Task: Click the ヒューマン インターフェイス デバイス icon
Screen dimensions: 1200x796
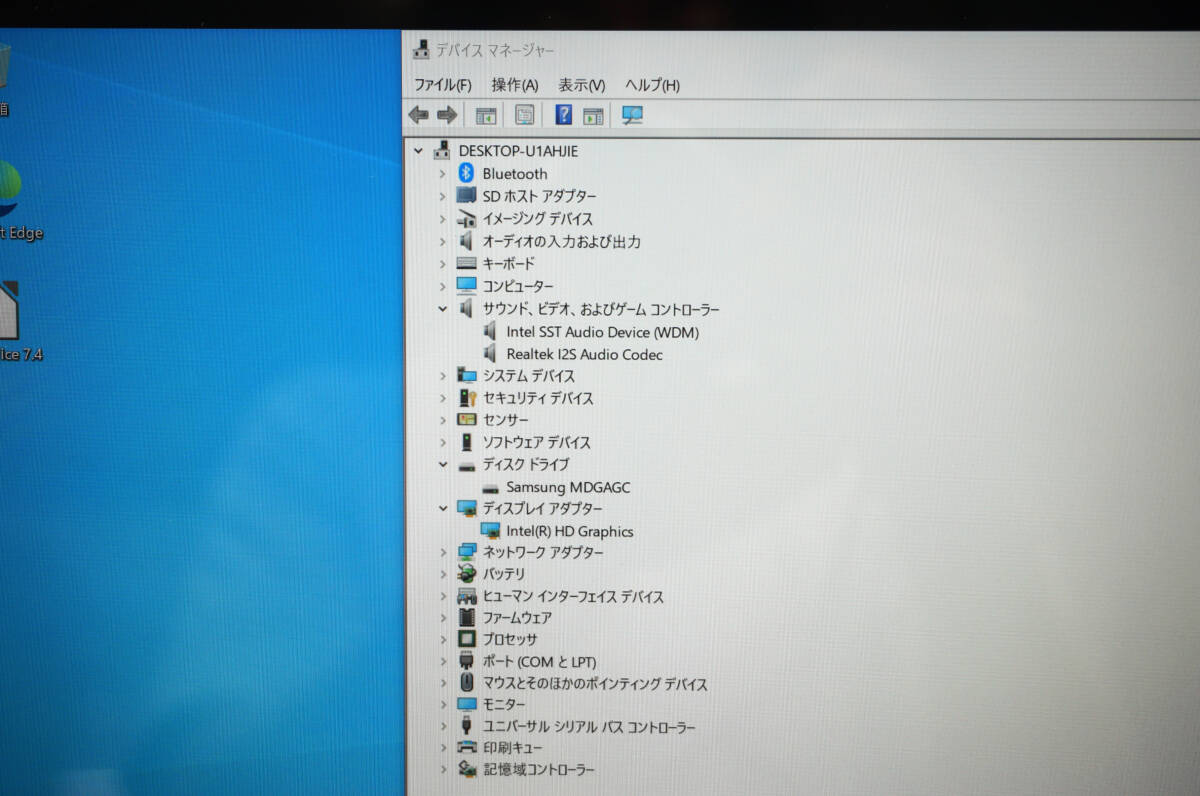Action: tap(466, 596)
